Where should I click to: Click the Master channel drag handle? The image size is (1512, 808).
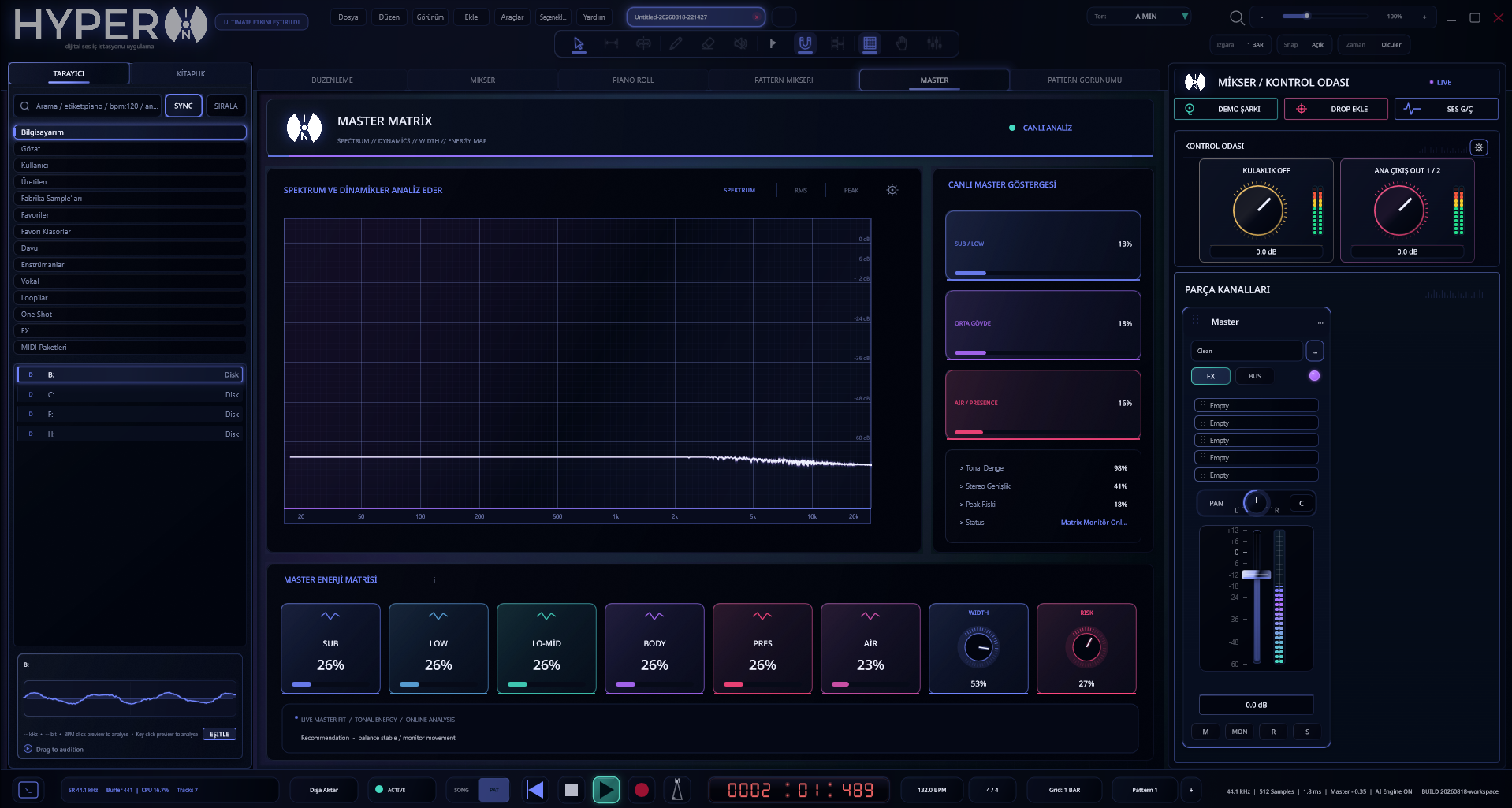tap(1195, 320)
